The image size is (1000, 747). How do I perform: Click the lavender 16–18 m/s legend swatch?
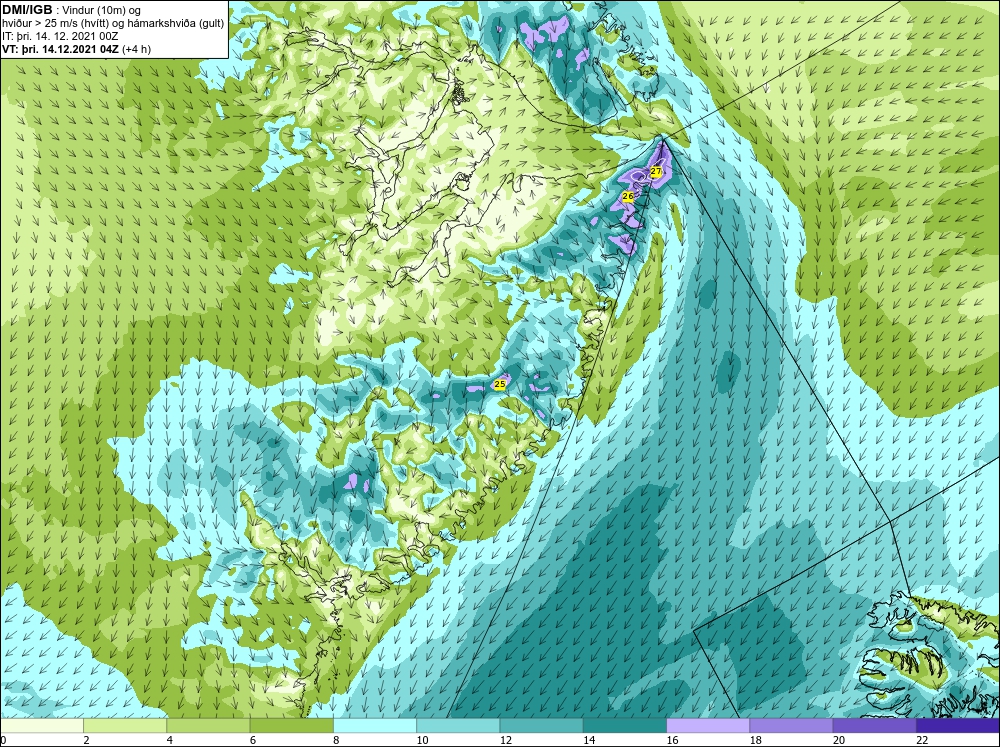pos(708,726)
